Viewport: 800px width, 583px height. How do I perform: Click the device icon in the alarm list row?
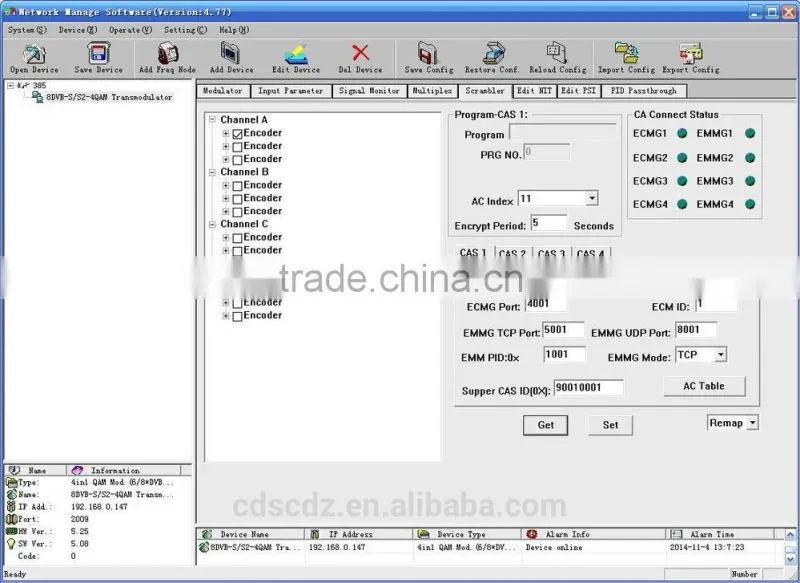point(204,547)
